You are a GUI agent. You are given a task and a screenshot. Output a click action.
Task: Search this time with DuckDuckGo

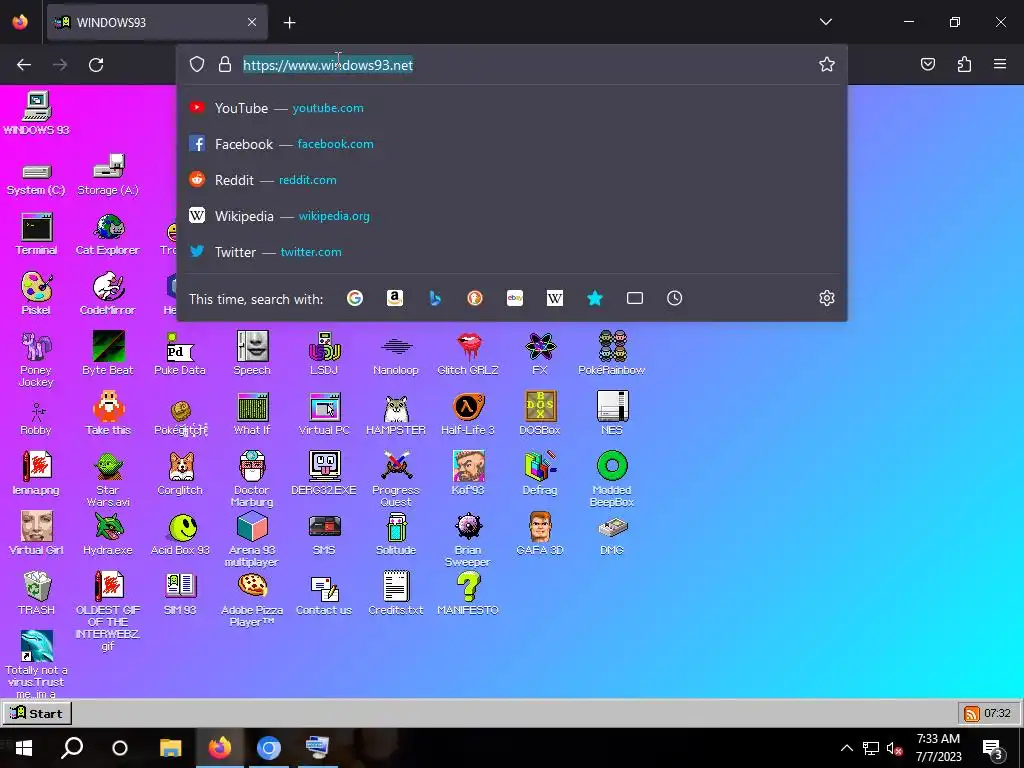(x=475, y=298)
